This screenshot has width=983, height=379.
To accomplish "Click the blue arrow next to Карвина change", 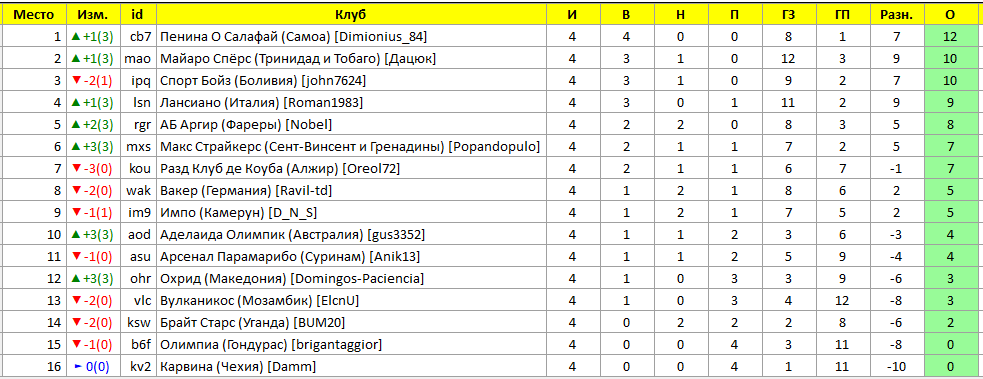I will coord(78,366).
